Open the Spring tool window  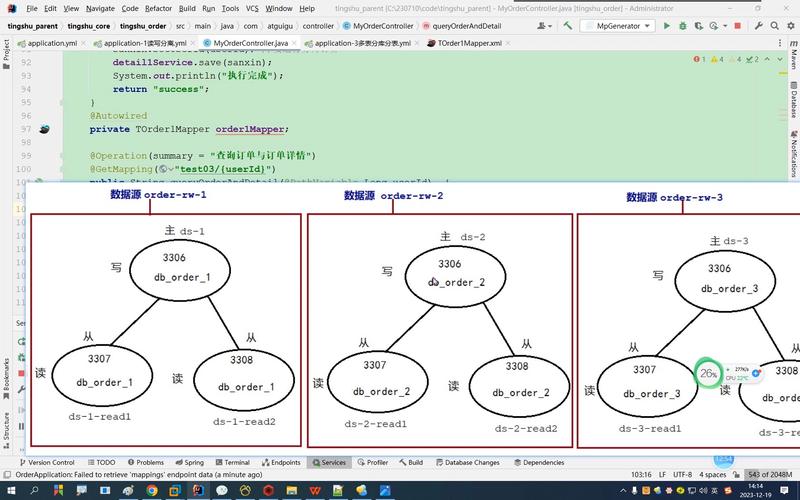pyautogui.click(x=189, y=462)
